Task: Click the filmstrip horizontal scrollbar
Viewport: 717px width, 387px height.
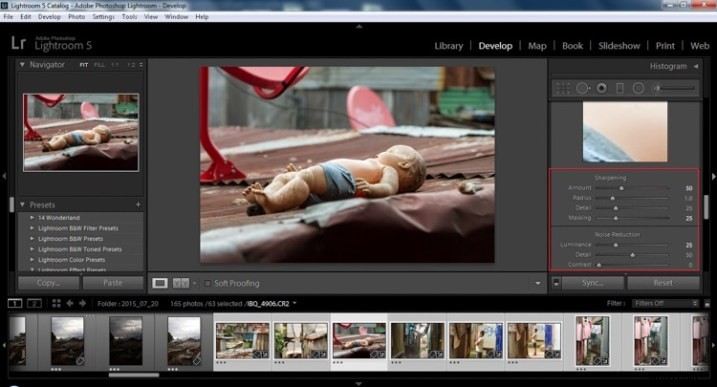Action: 134,375
